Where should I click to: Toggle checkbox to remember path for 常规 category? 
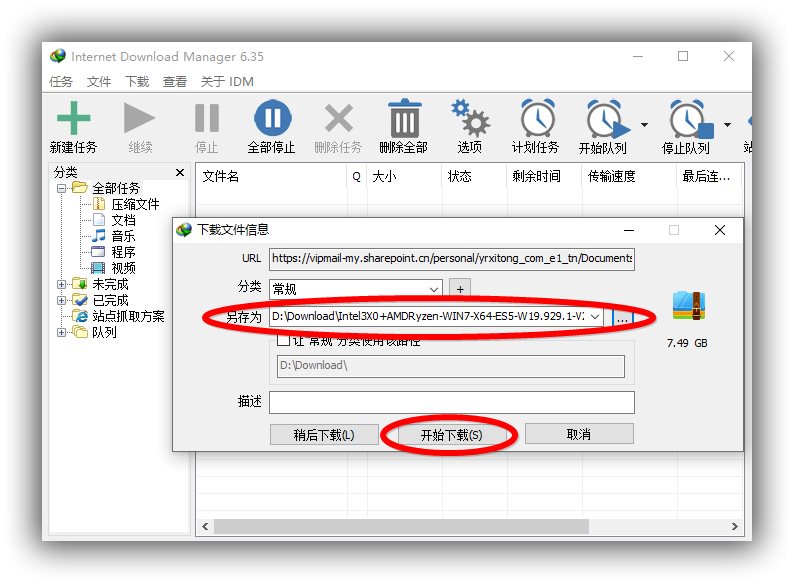(x=284, y=340)
